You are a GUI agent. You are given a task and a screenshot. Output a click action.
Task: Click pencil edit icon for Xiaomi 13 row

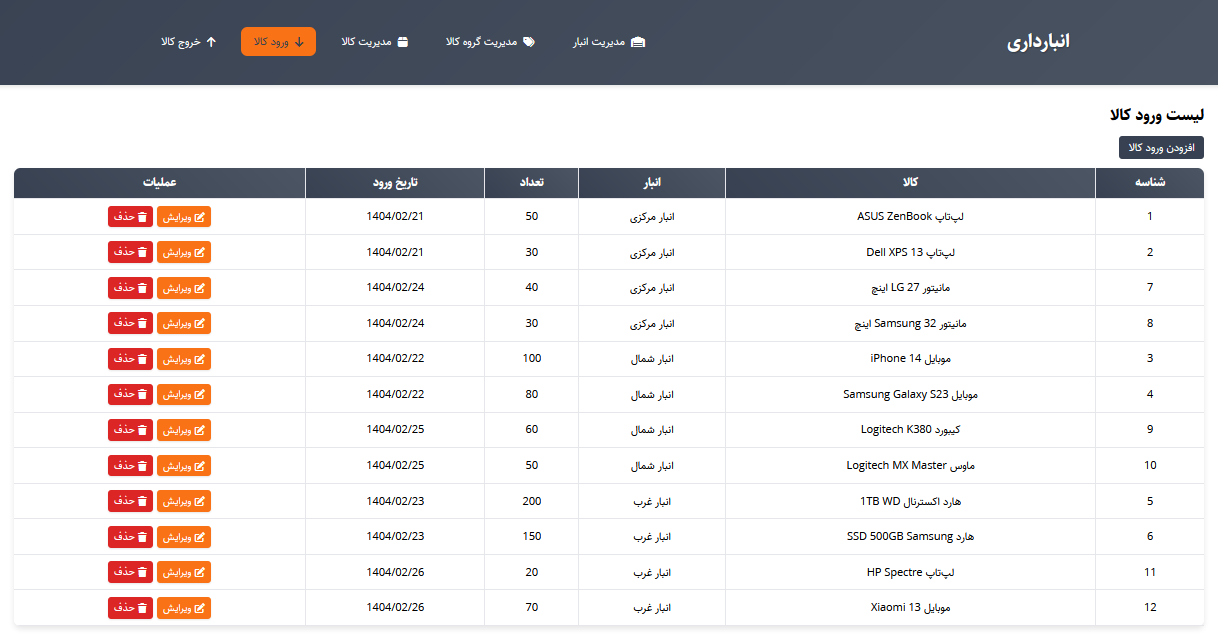[x=200, y=608]
